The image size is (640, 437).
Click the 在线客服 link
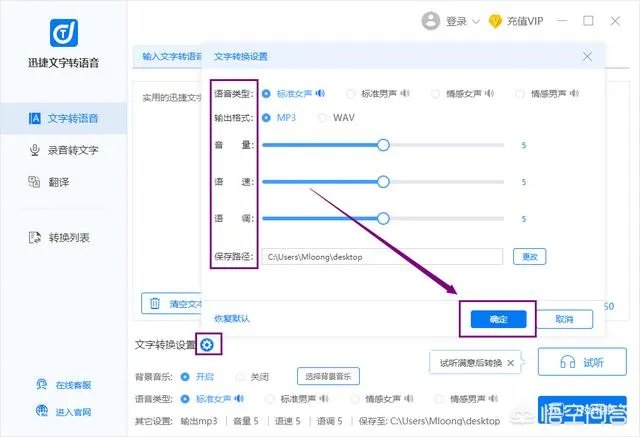coord(63,385)
